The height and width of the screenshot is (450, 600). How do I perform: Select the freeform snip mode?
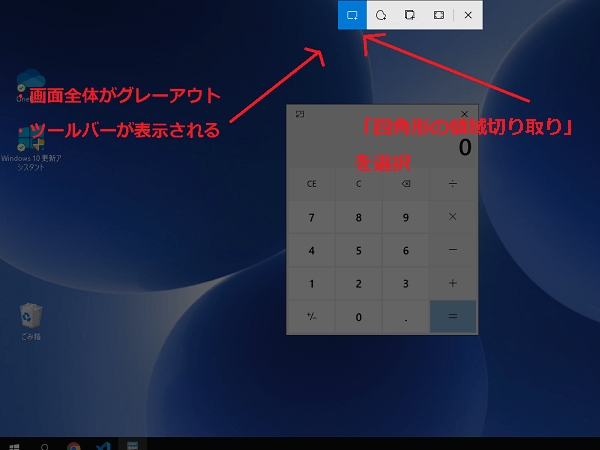point(381,15)
